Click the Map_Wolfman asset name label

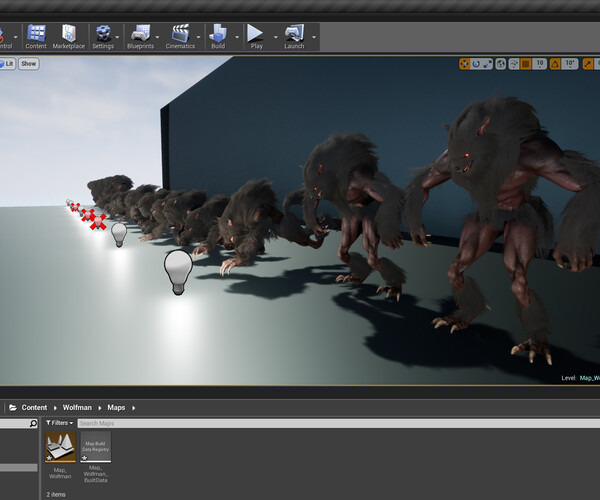tap(60, 473)
